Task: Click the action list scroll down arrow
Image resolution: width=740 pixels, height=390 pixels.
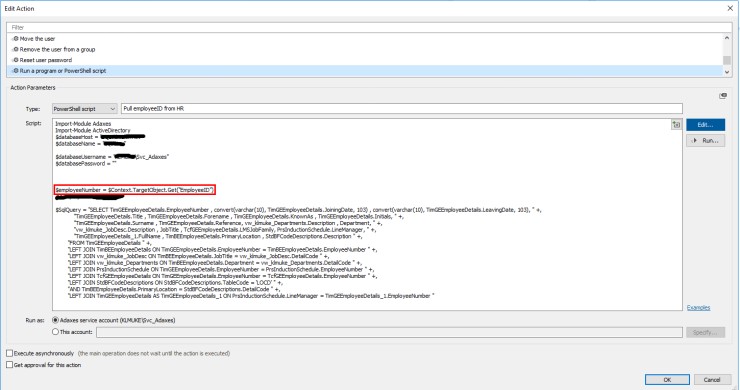Action: (727, 72)
